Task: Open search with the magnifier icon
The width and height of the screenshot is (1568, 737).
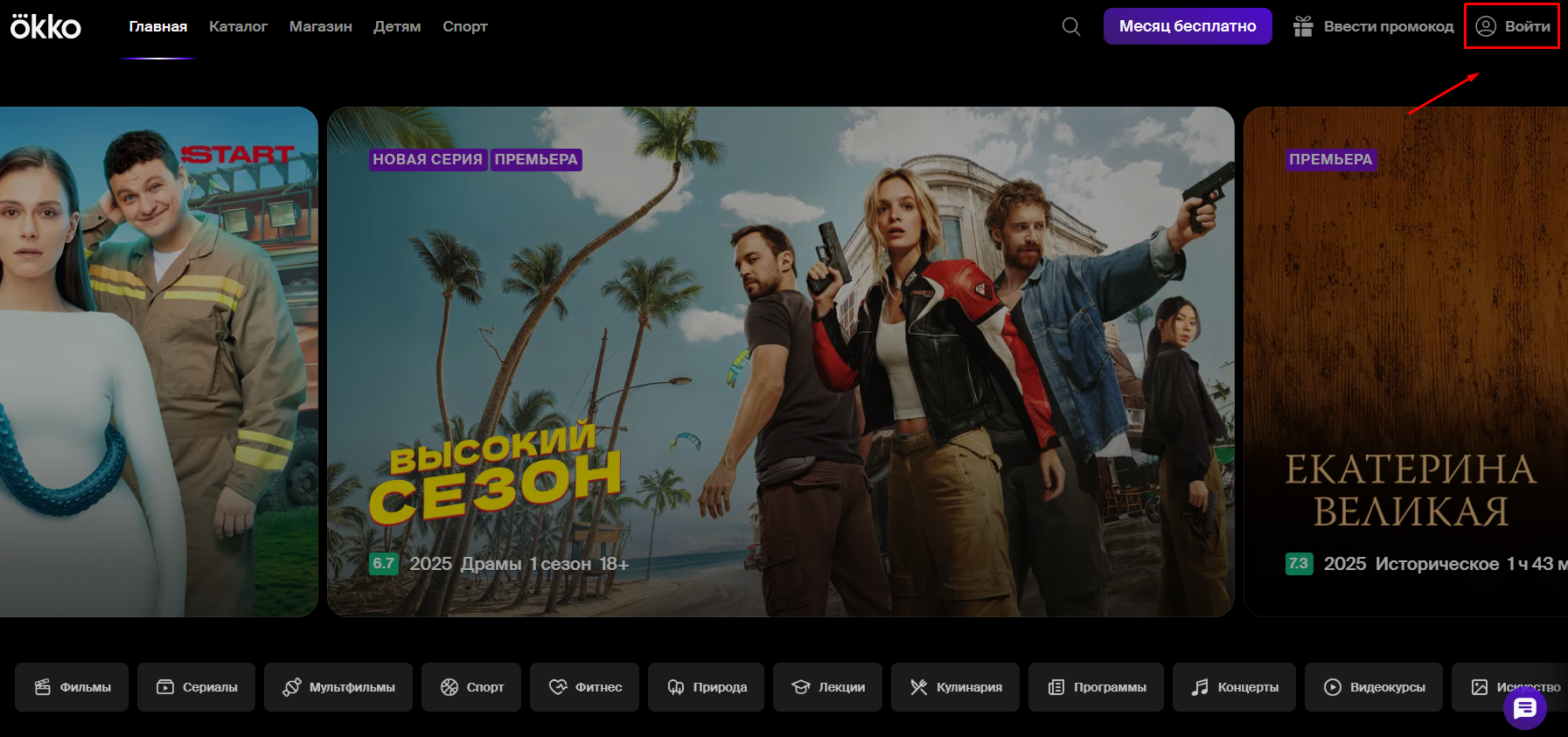Action: point(1071,26)
